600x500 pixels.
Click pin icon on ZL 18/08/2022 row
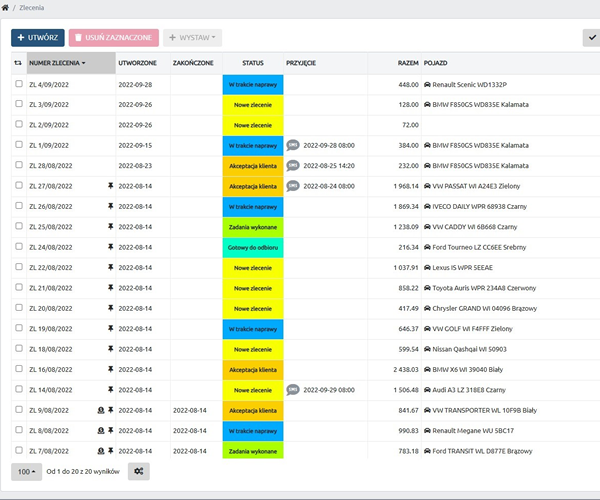click(x=111, y=349)
